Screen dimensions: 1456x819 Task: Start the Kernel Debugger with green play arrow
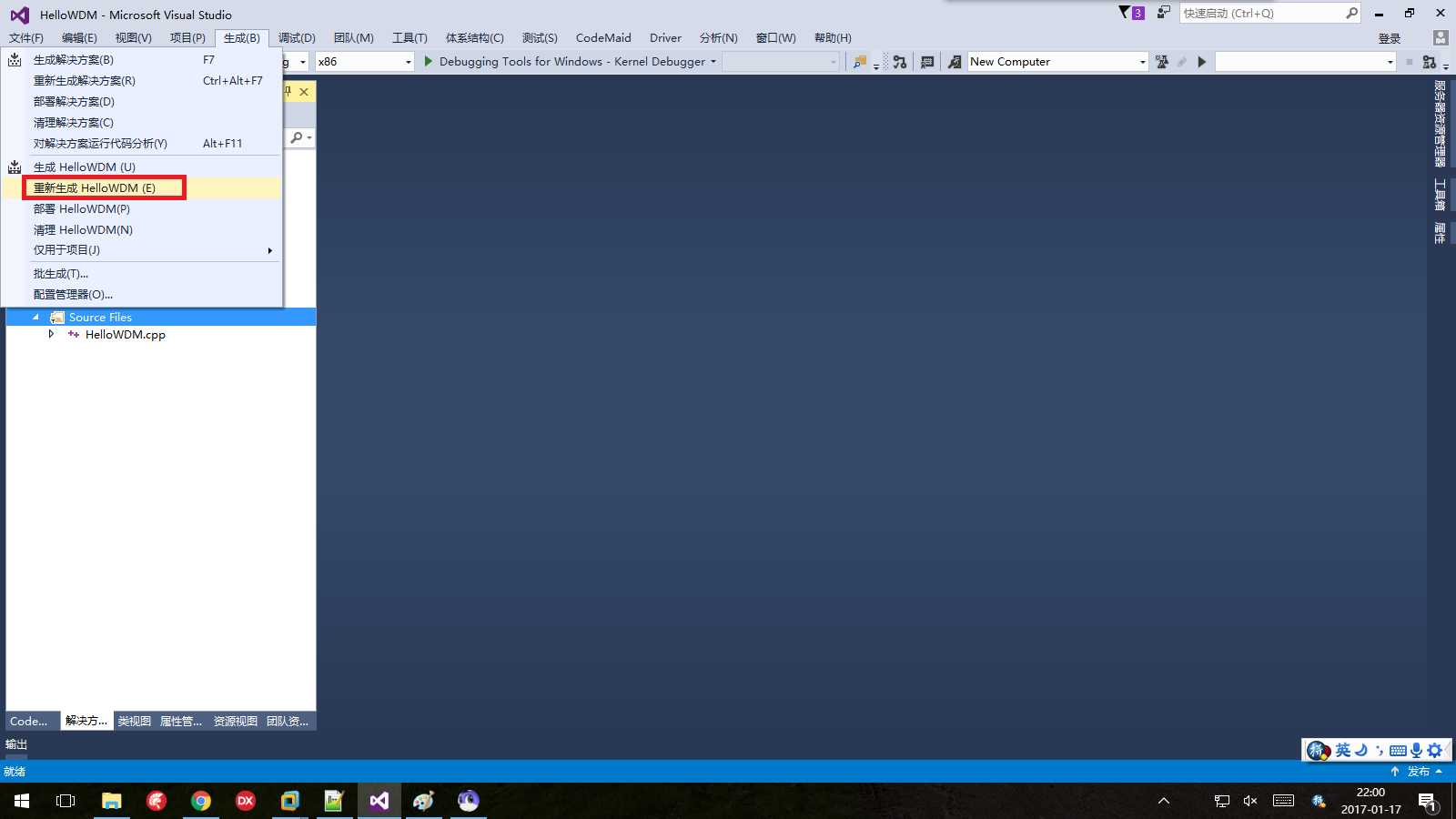tap(429, 61)
